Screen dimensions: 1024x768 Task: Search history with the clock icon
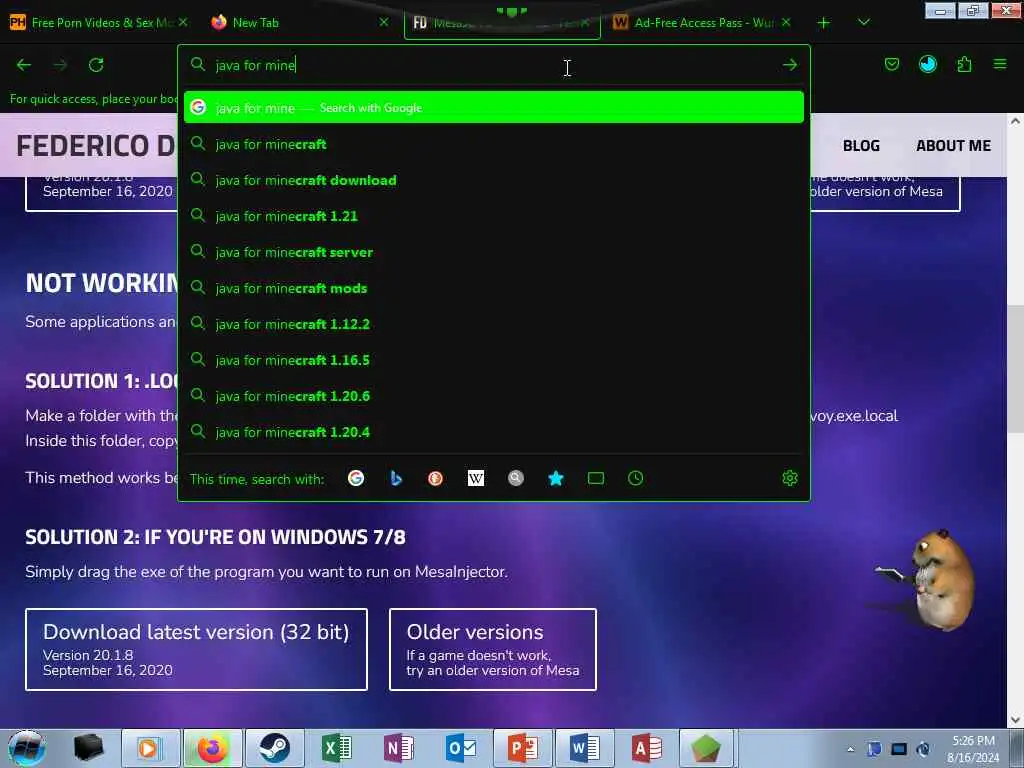coord(635,478)
